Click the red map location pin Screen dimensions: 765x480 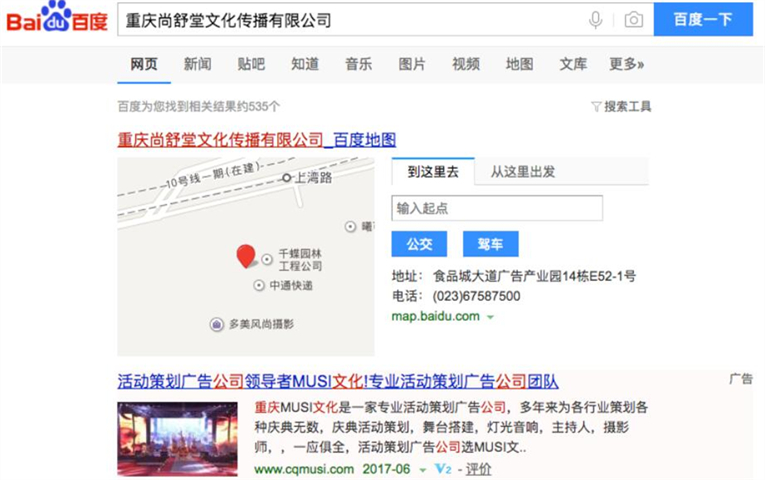click(246, 256)
